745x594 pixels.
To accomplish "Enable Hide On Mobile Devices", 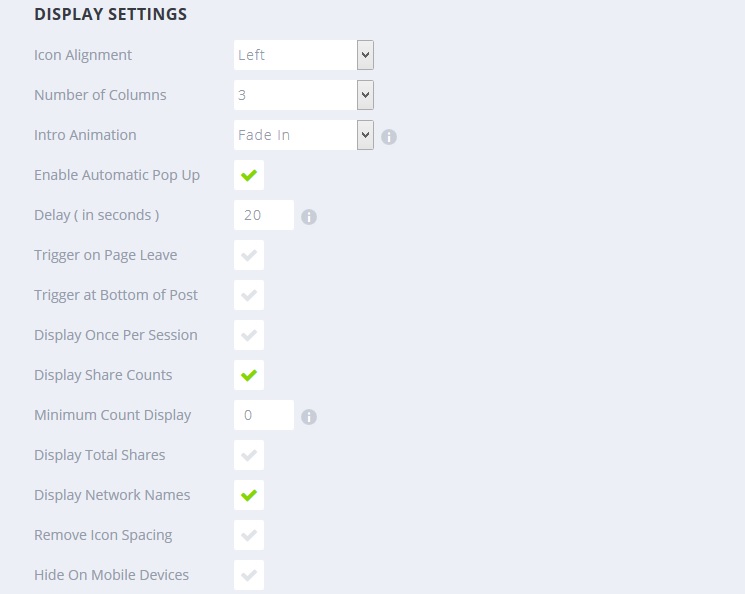I will (x=249, y=575).
